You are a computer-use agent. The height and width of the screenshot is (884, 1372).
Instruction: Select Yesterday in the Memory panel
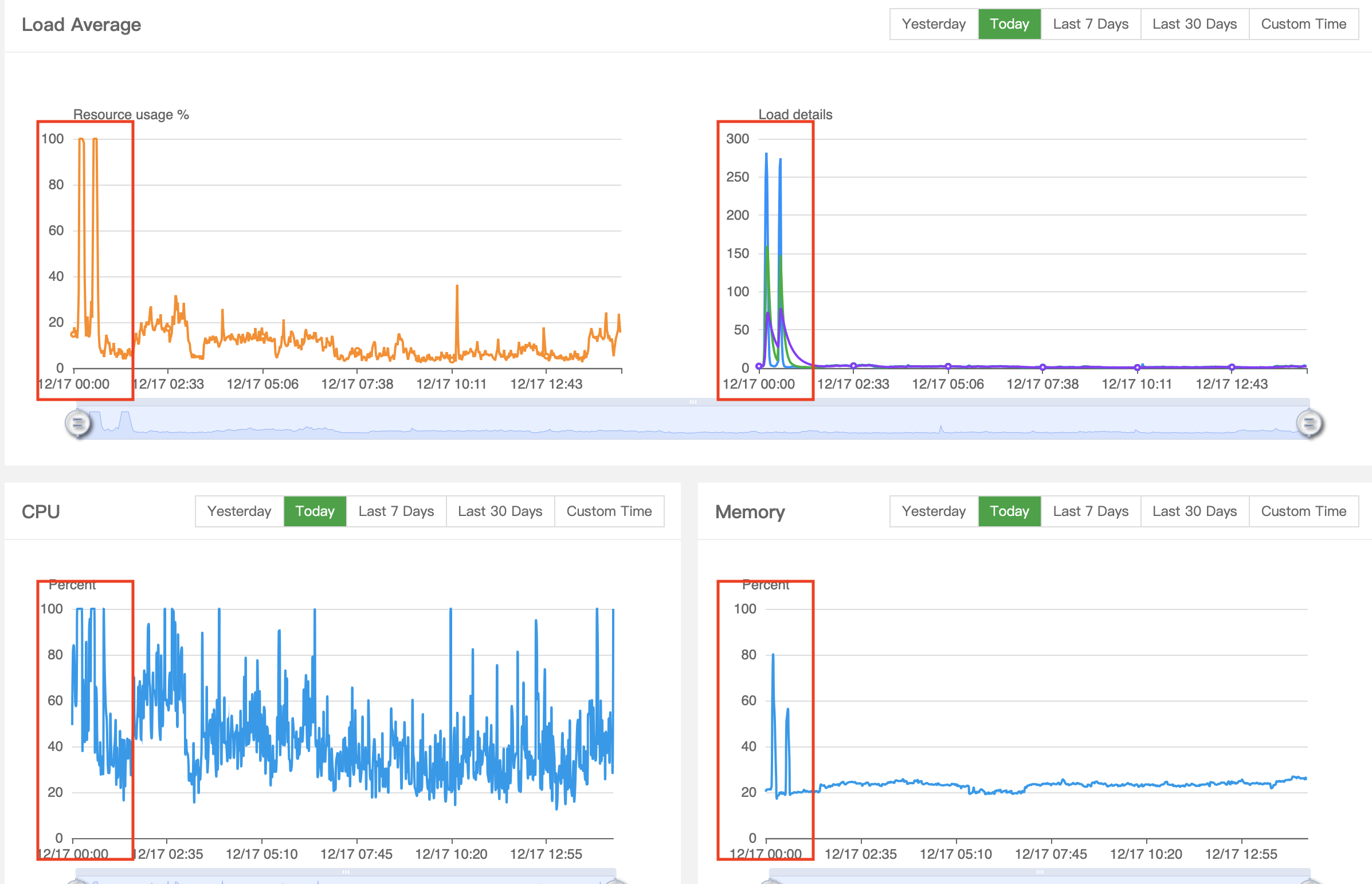(x=934, y=511)
